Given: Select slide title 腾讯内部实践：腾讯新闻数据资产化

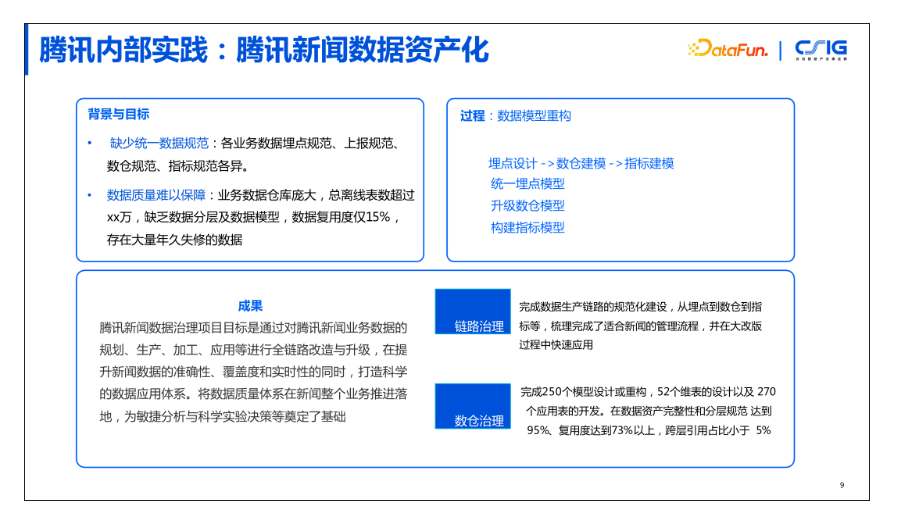Looking at the screenshot, I should [264, 50].
